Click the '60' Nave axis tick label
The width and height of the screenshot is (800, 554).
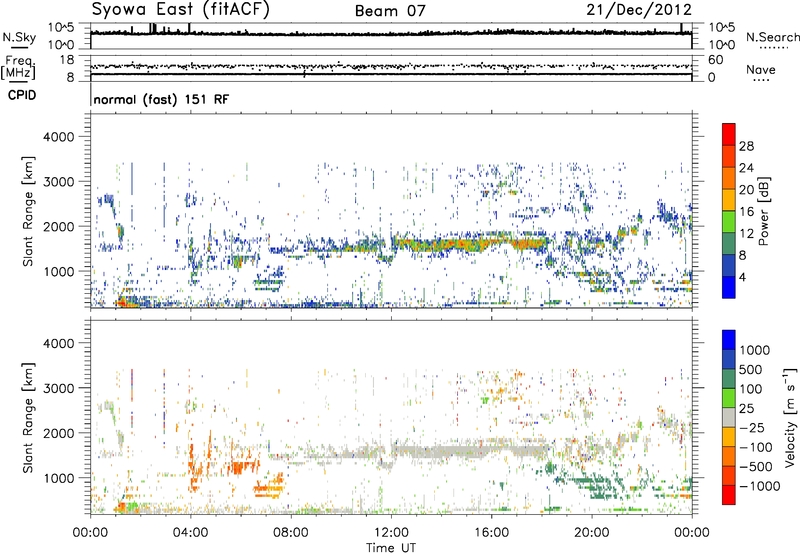716,60
